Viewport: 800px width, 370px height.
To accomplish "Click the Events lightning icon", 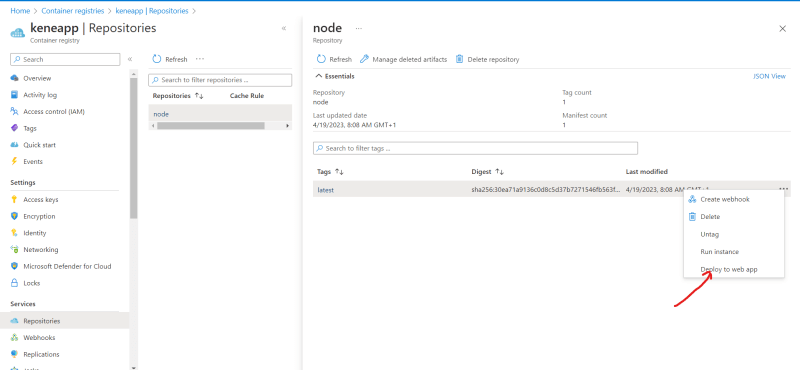I will coord(14,161).
